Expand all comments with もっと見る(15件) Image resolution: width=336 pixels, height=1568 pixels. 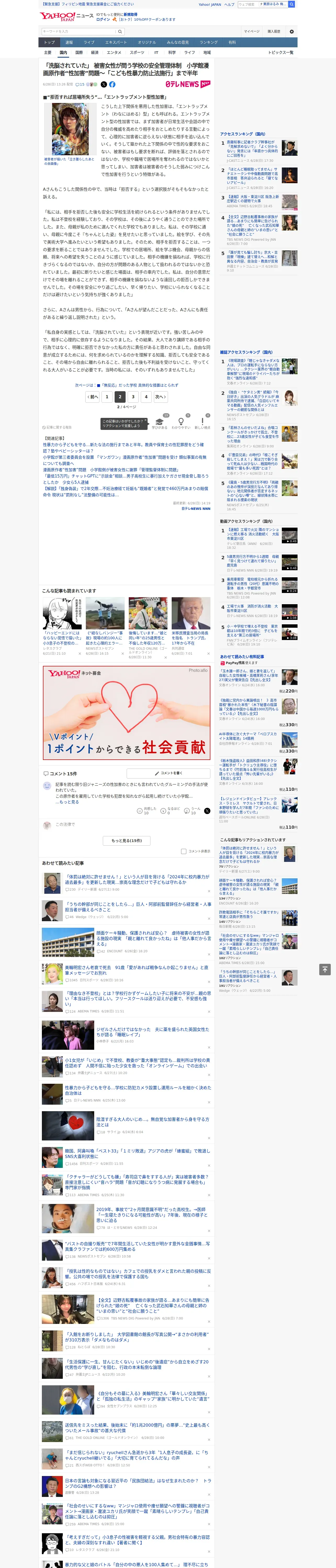(x=127, y=841)
